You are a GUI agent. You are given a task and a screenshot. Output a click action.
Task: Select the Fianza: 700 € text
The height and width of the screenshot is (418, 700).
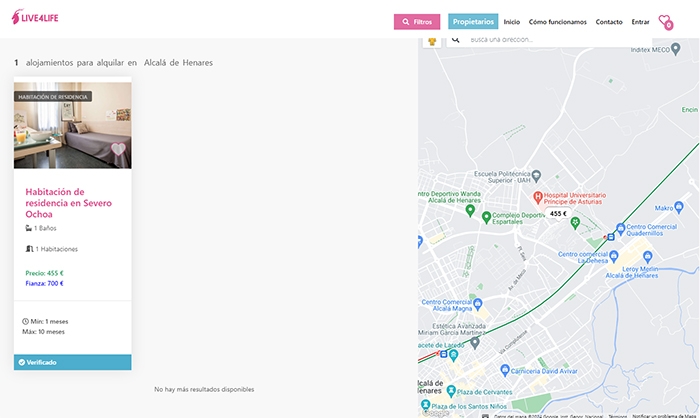click(44, 283)
